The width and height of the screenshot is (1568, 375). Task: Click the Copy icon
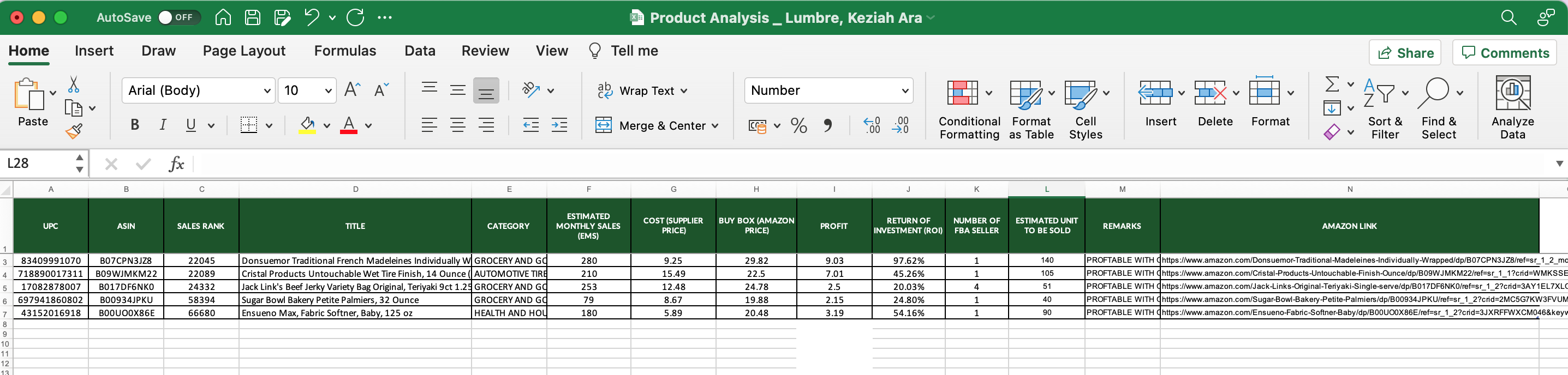pyautogui.click(x=74, y=108)
